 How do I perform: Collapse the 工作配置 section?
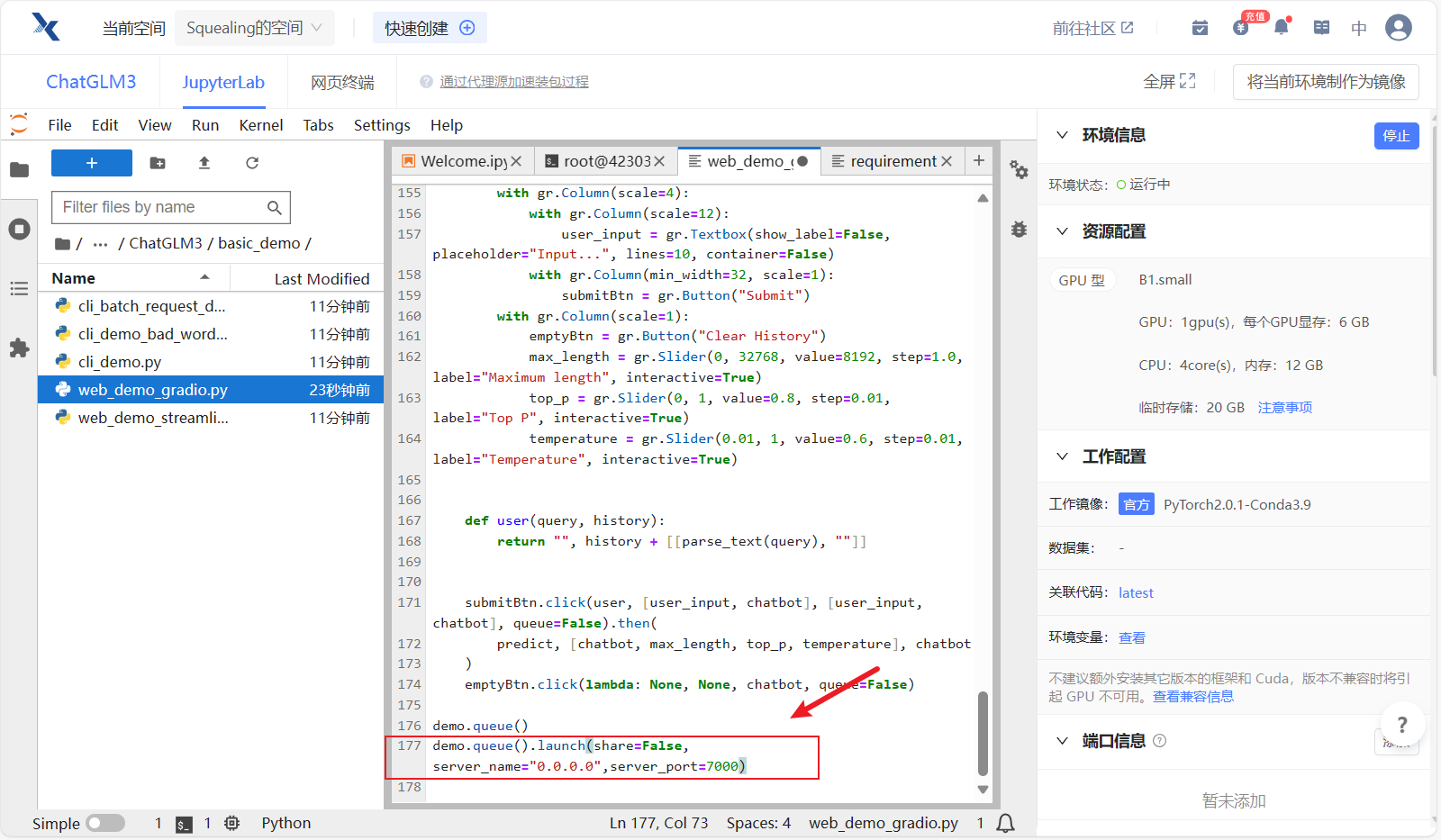[1063, 456]
